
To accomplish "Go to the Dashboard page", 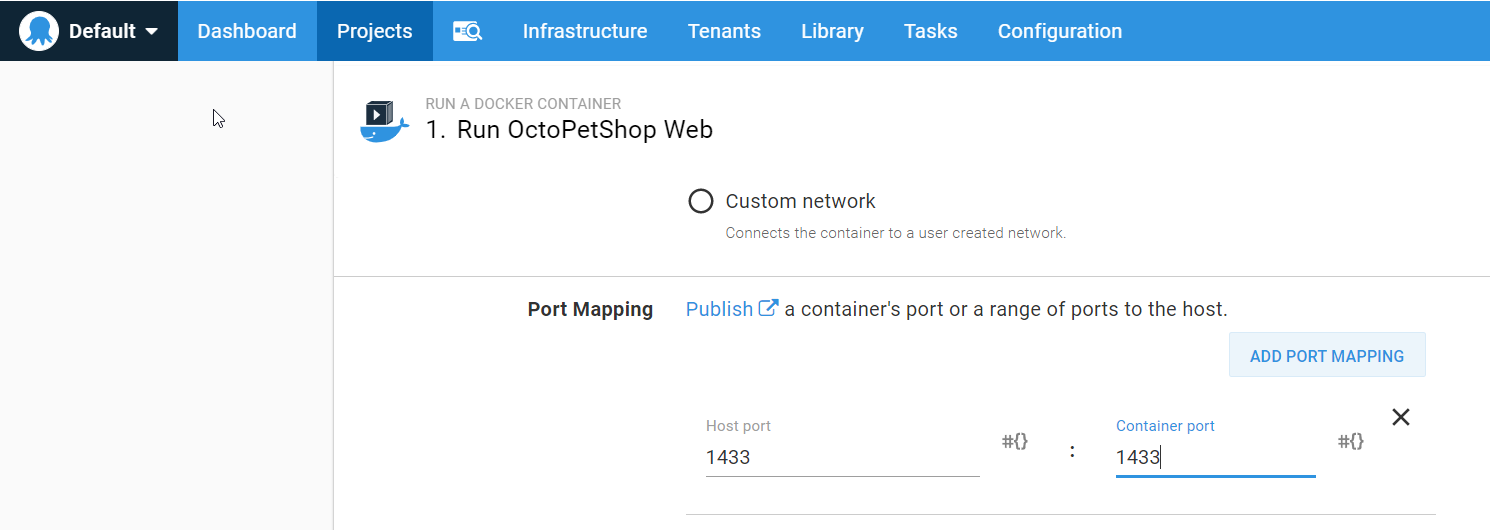I will 247,31.
